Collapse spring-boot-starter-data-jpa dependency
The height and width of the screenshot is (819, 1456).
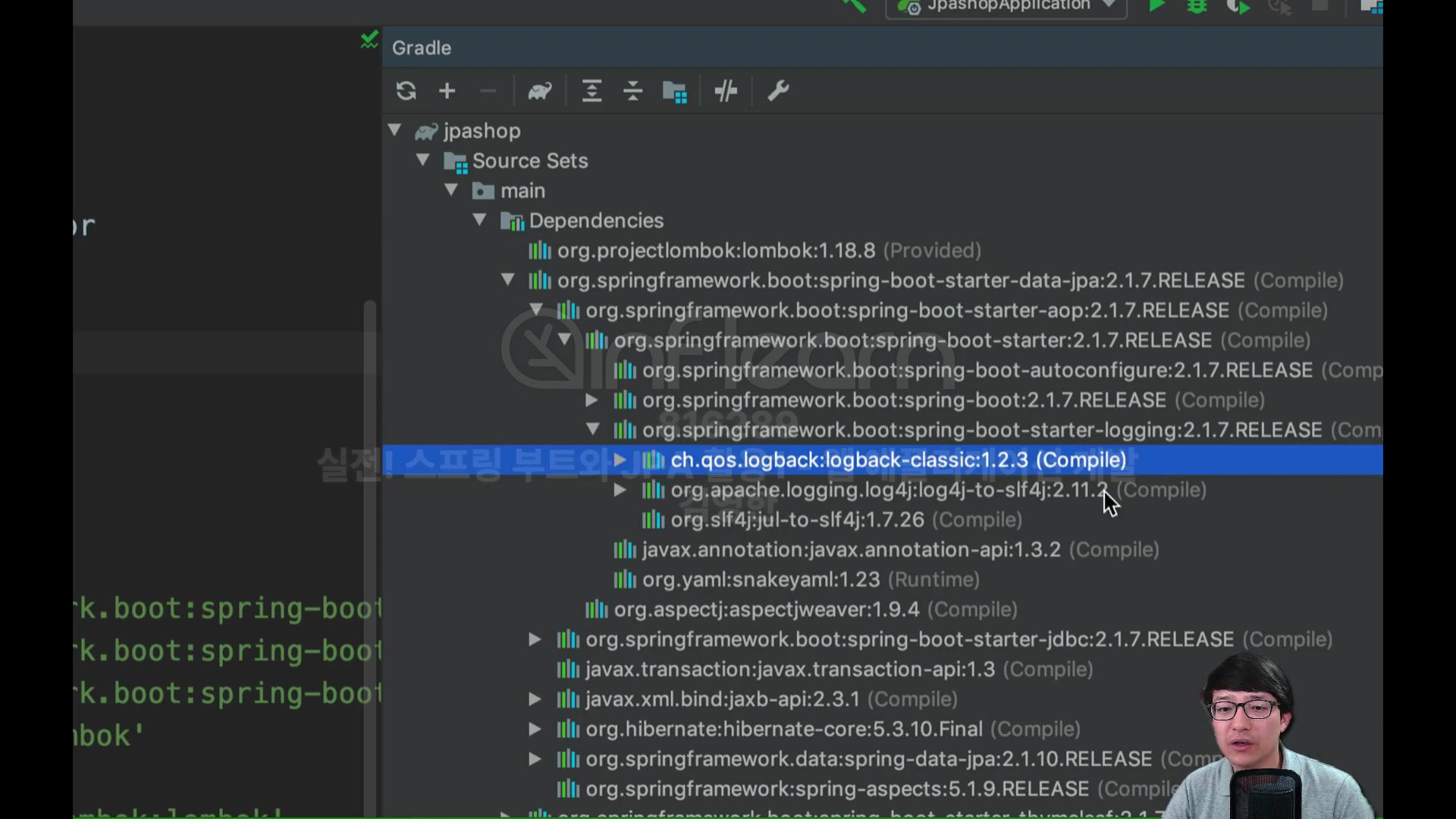pyautogui.click(x=508, y=280)
